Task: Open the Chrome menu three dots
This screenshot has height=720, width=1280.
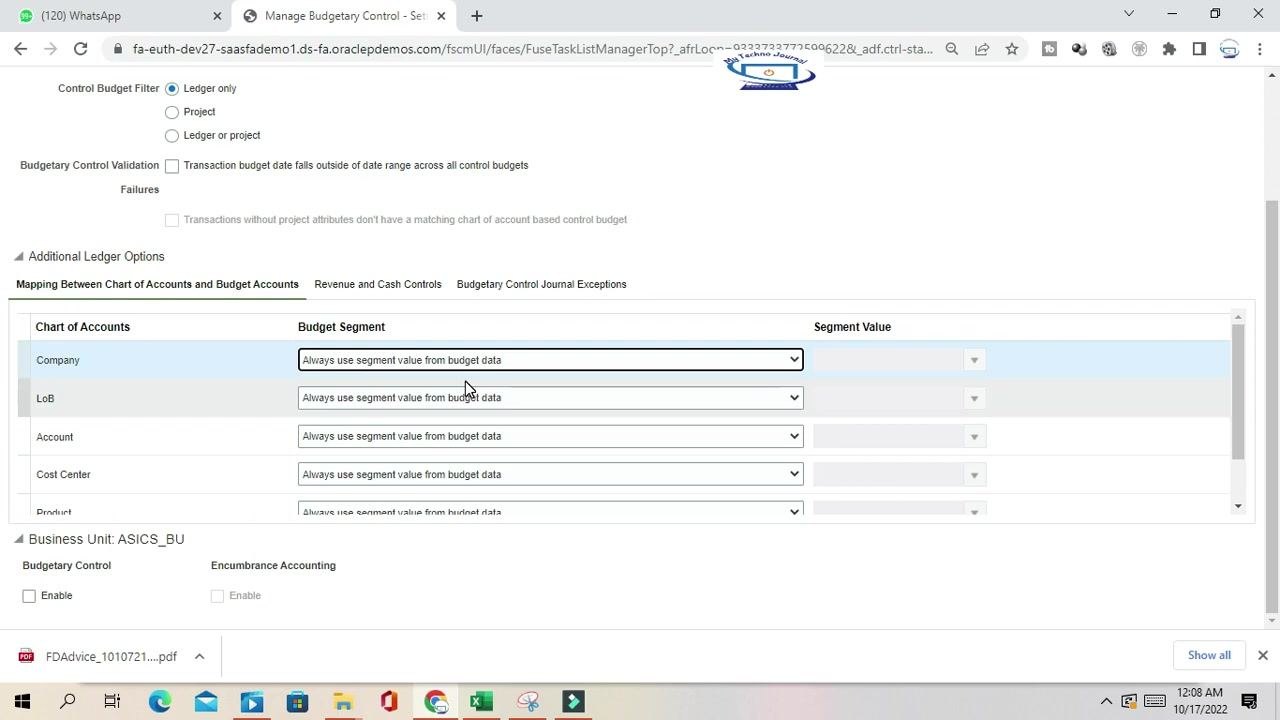Action: [x=1259, y=48]
